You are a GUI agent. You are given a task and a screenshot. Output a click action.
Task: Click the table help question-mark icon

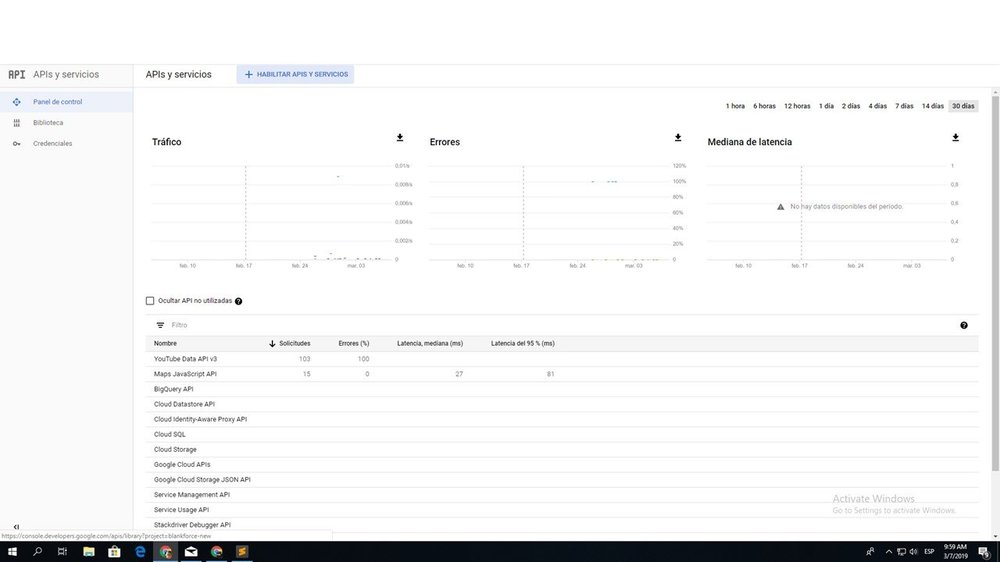964,325
